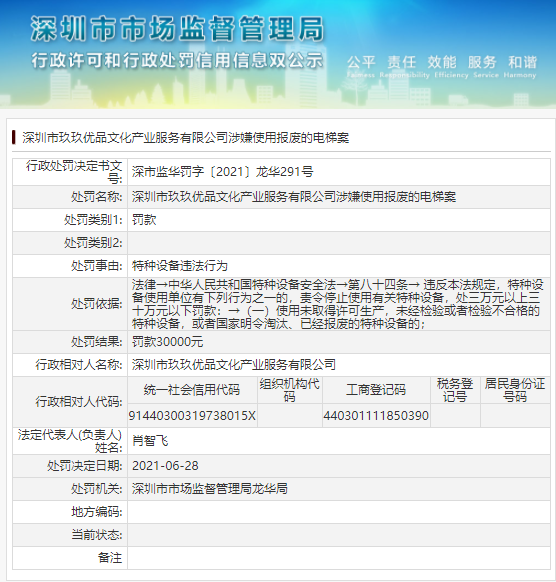Click the 行政相对人代码 label
556x582 pixels.
(79, 402)
